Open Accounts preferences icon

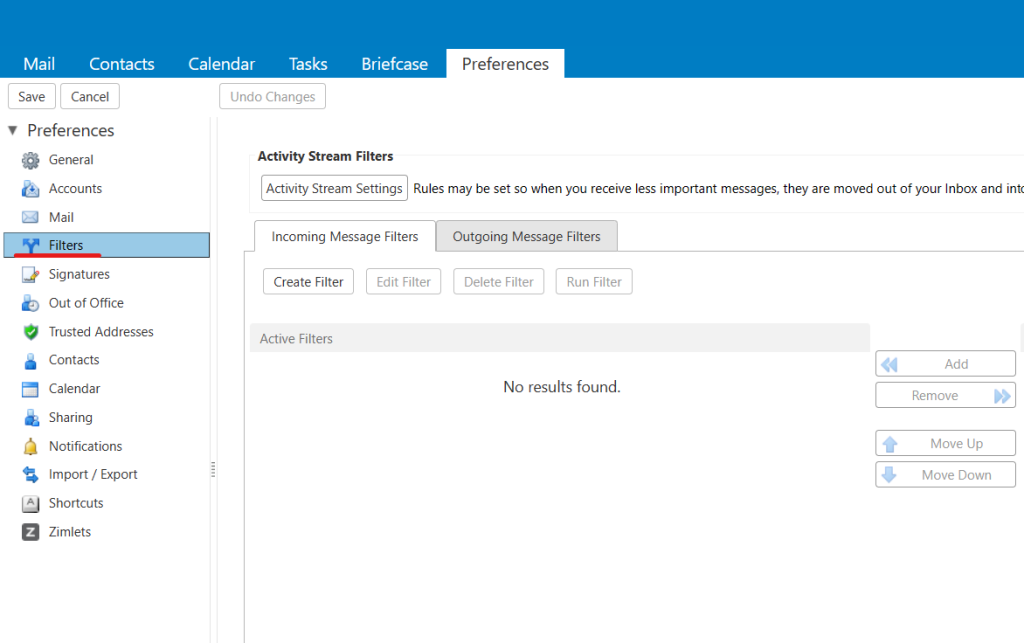tap(31, 189)
